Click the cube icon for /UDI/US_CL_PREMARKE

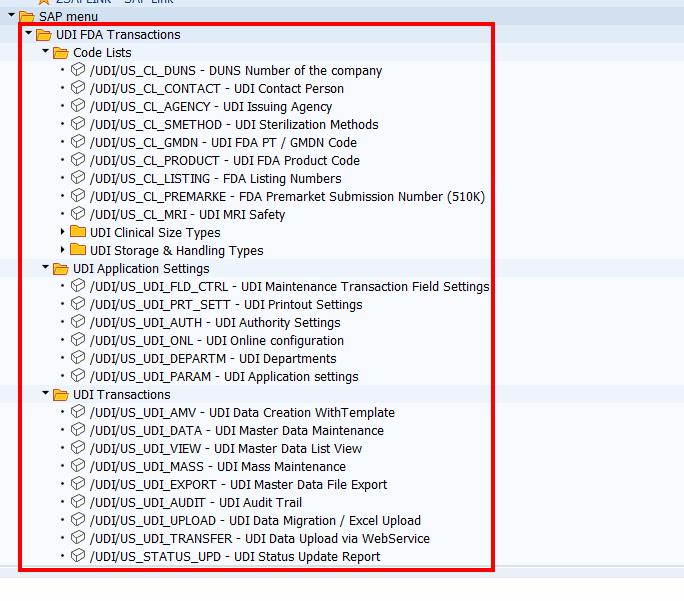tap(78, 196)
